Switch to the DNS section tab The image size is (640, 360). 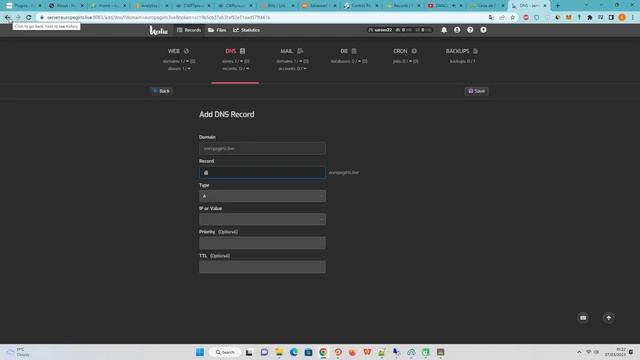(235, 60)
